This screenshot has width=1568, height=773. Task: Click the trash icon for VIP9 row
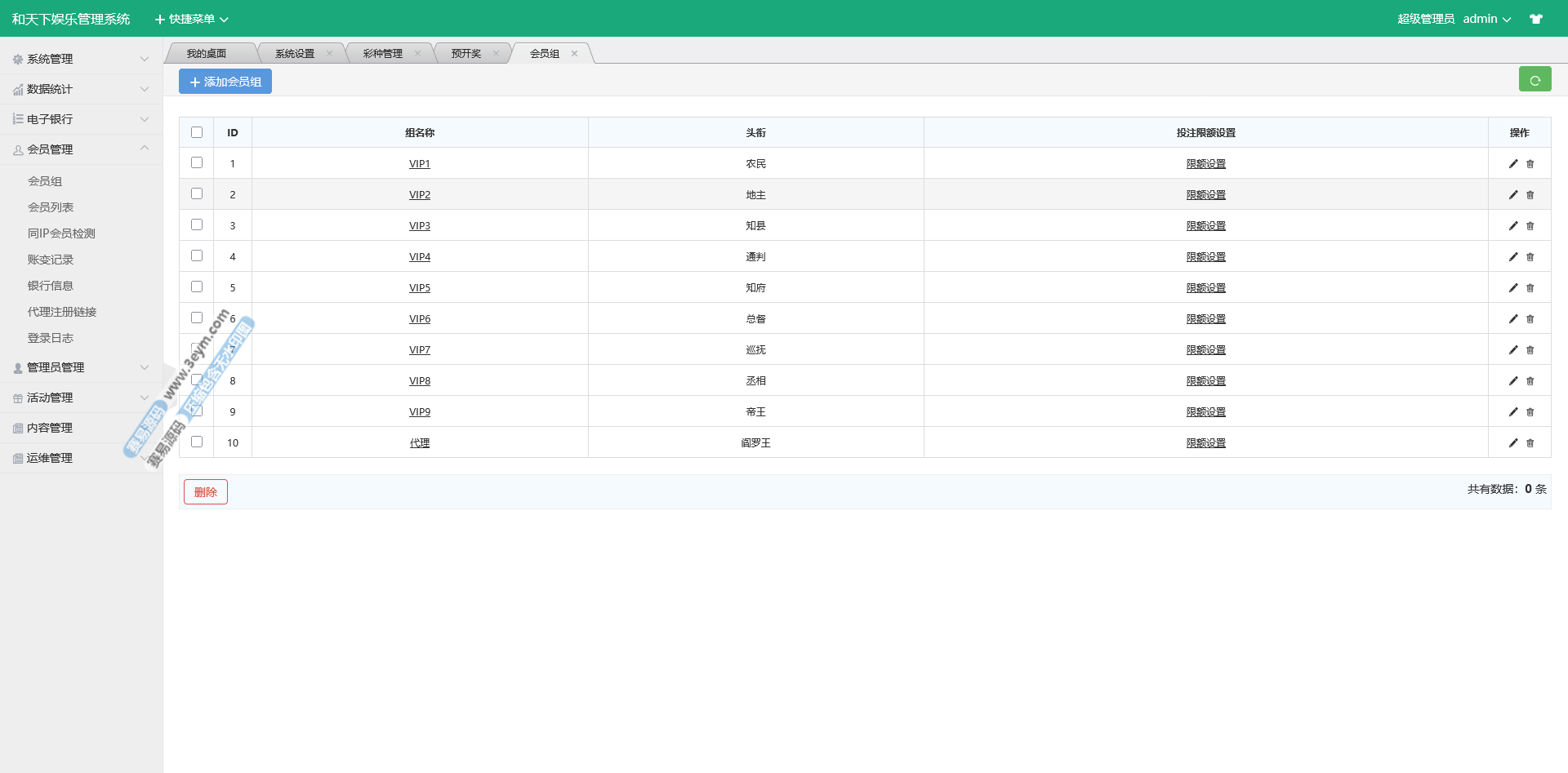click(x=1530, y=412)
